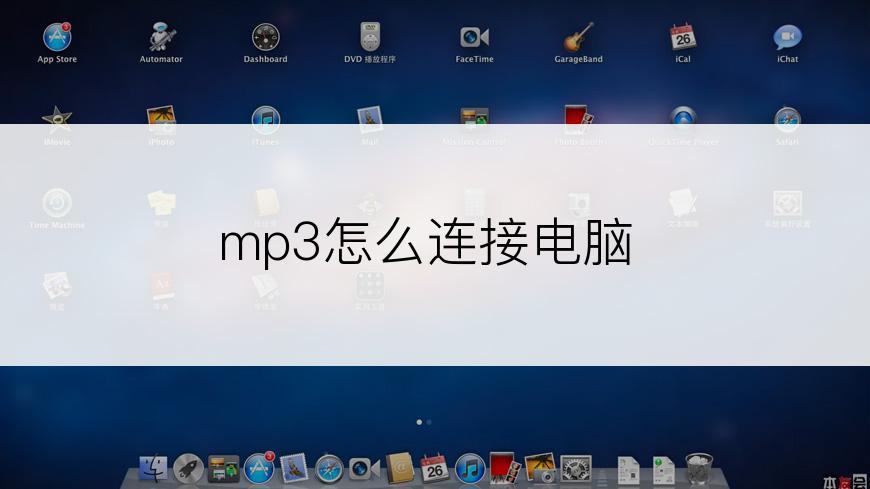Open the Dashboard app in Launchpad
The width and height of the screenshot is (870, 489).
pos(265,37)
